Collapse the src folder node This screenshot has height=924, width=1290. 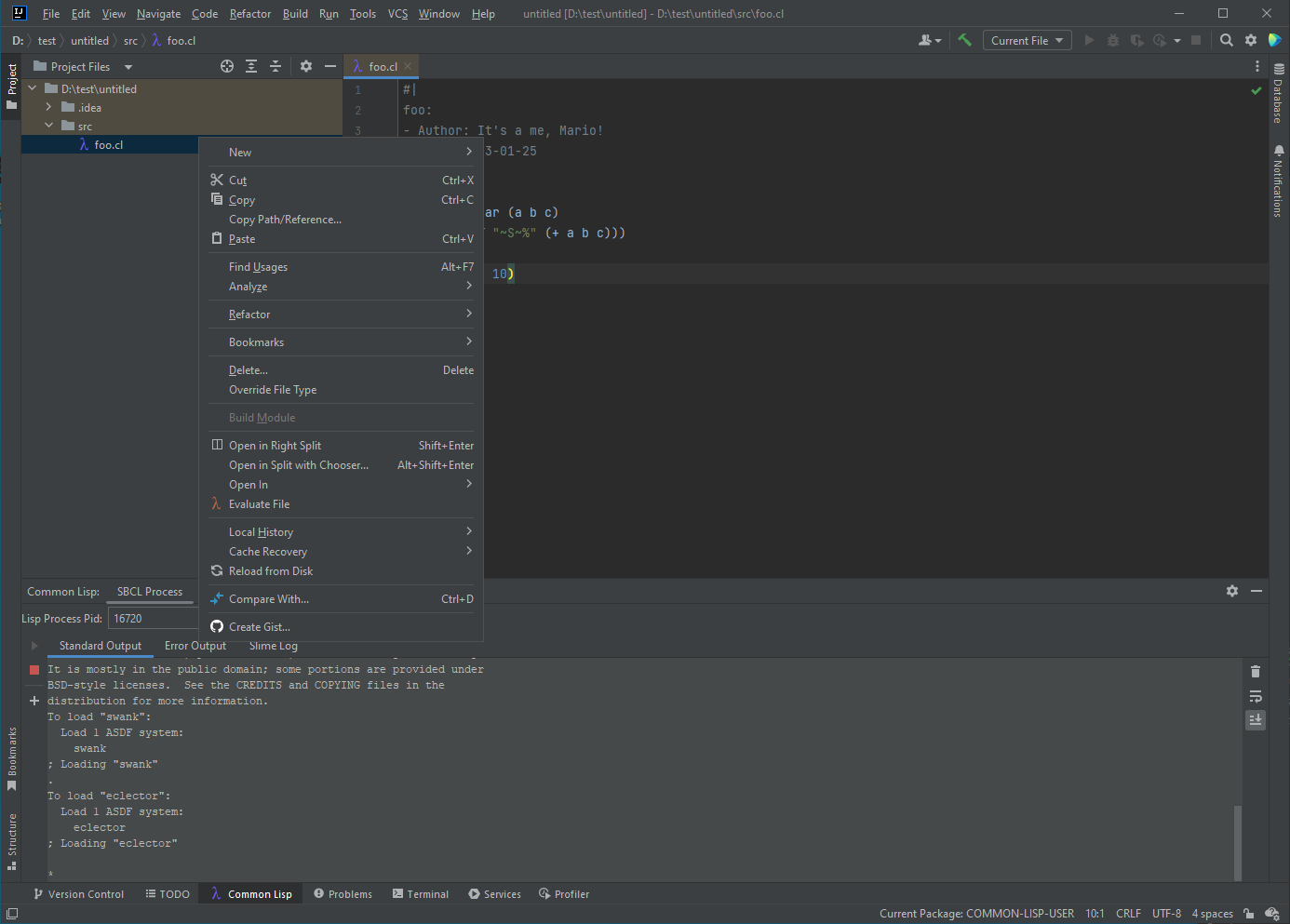(x=48, y=126)
